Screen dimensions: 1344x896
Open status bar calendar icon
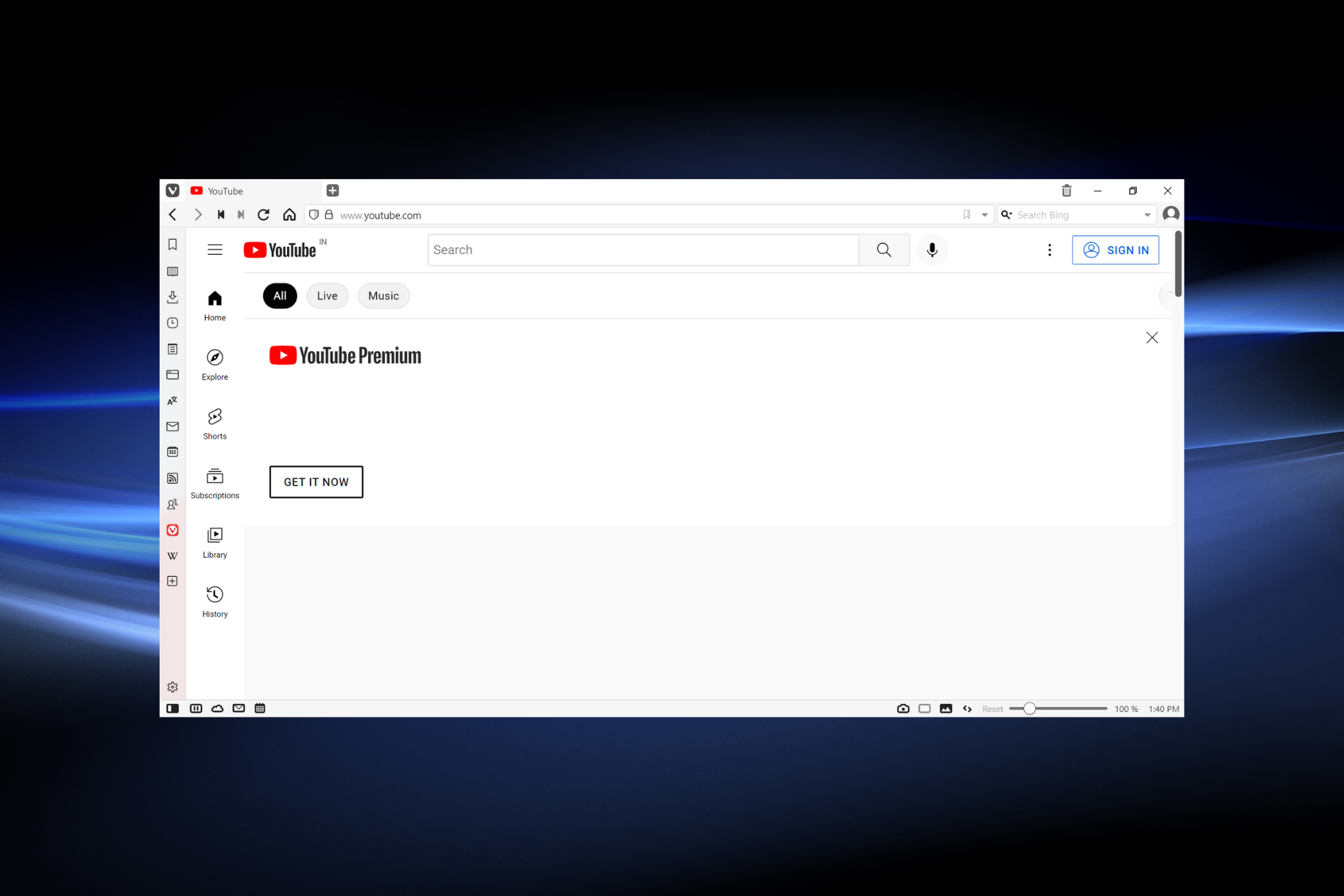point(260,708)
